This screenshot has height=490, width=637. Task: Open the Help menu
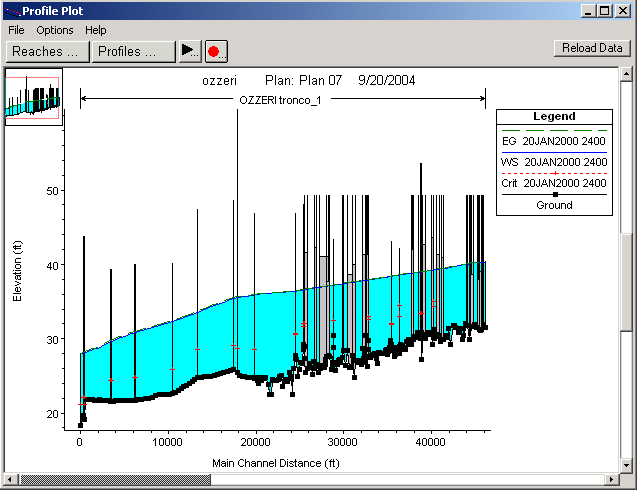(95, 30)
